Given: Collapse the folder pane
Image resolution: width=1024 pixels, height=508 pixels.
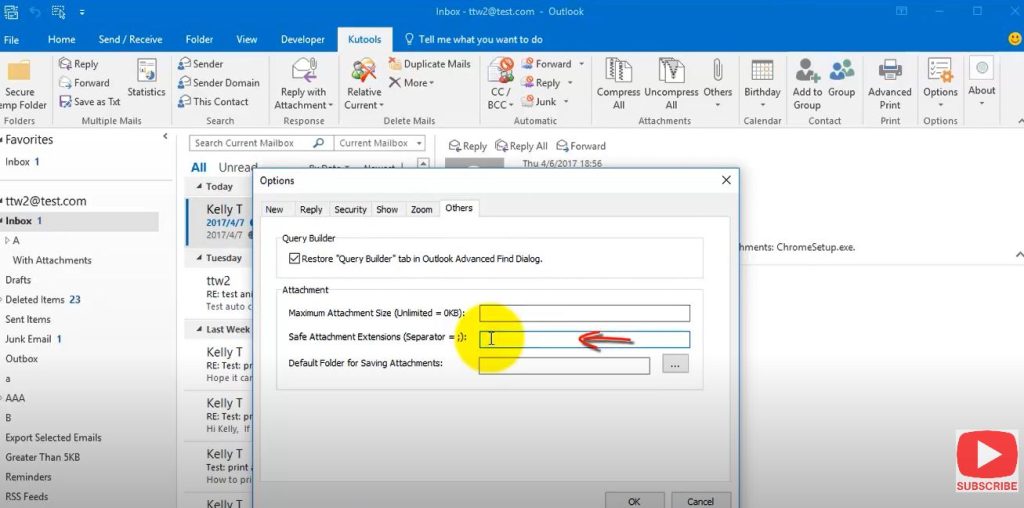Looking at the screenshot, I should [165, 136].
